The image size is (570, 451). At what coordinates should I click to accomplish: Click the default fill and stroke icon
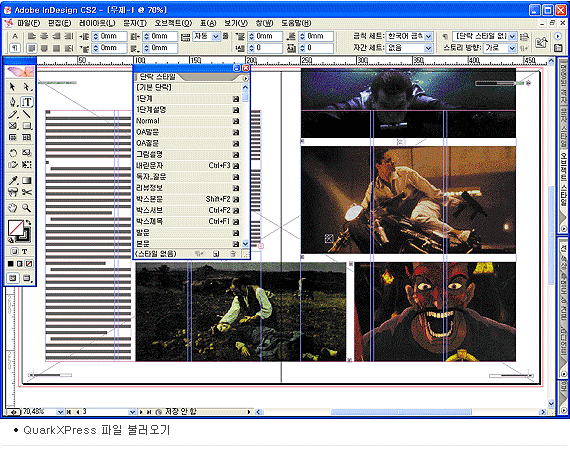coord(11,240)
